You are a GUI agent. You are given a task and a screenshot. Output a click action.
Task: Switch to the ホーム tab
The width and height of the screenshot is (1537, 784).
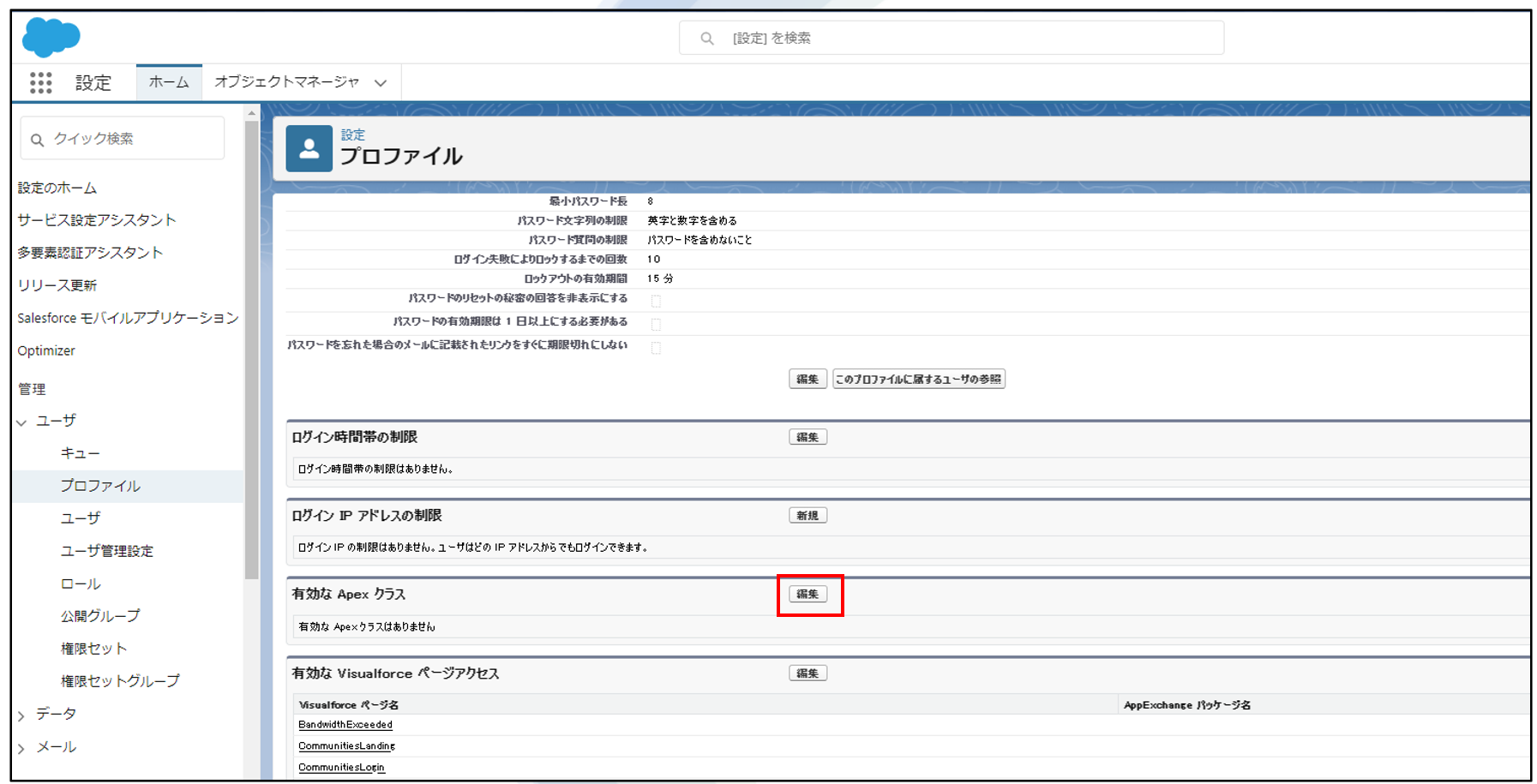(x=169, y=82)
